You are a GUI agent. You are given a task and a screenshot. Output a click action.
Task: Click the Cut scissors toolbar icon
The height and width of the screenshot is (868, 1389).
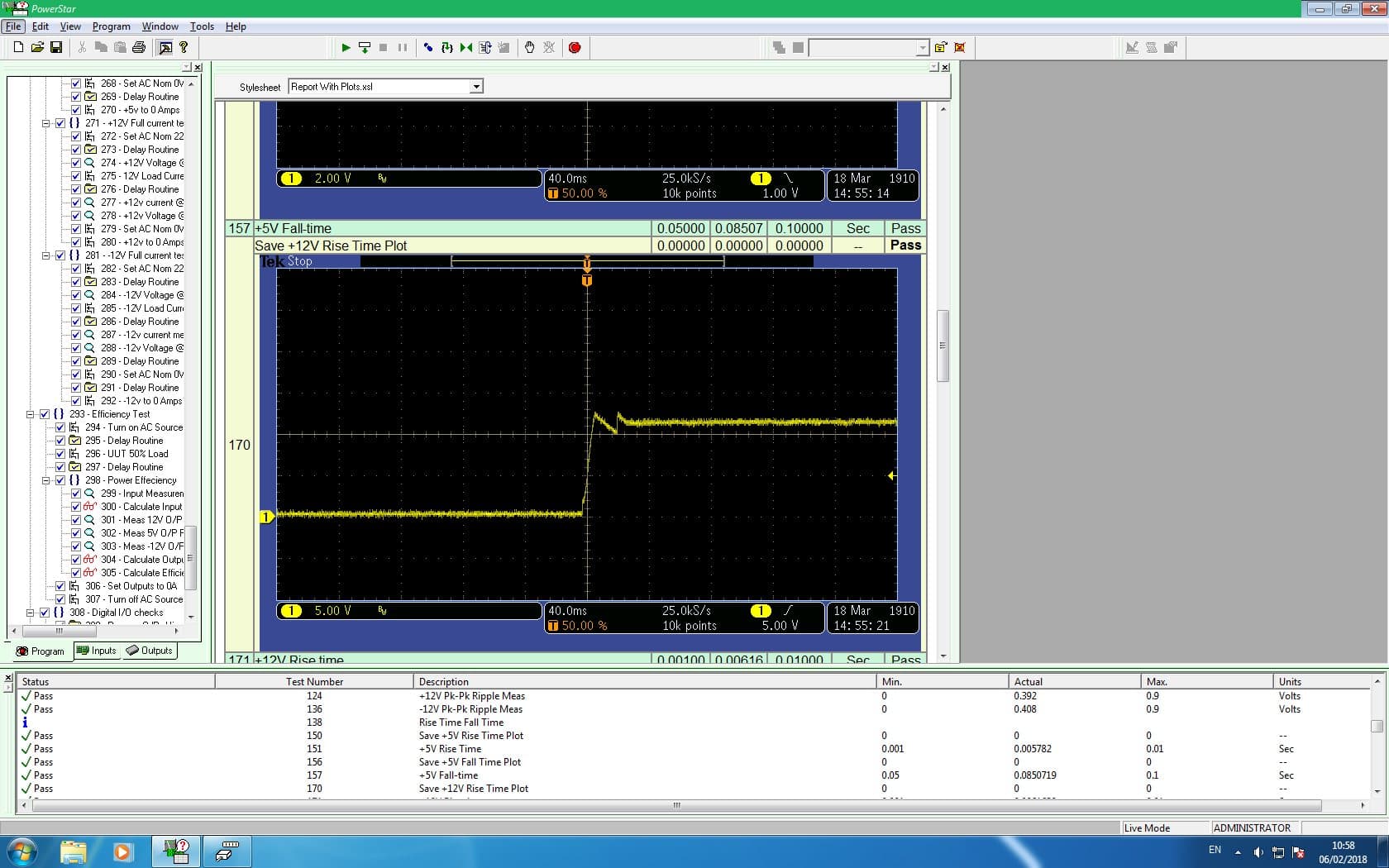(x=82, y=47)
